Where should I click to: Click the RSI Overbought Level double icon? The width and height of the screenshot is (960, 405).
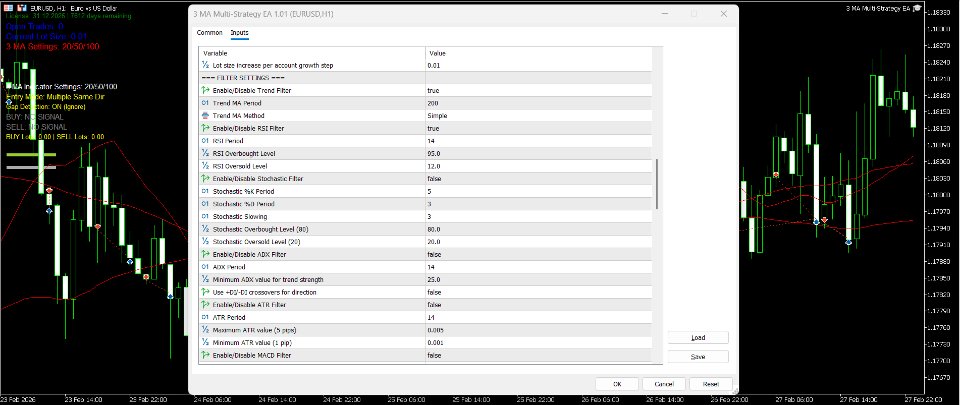tap(205, 154)
